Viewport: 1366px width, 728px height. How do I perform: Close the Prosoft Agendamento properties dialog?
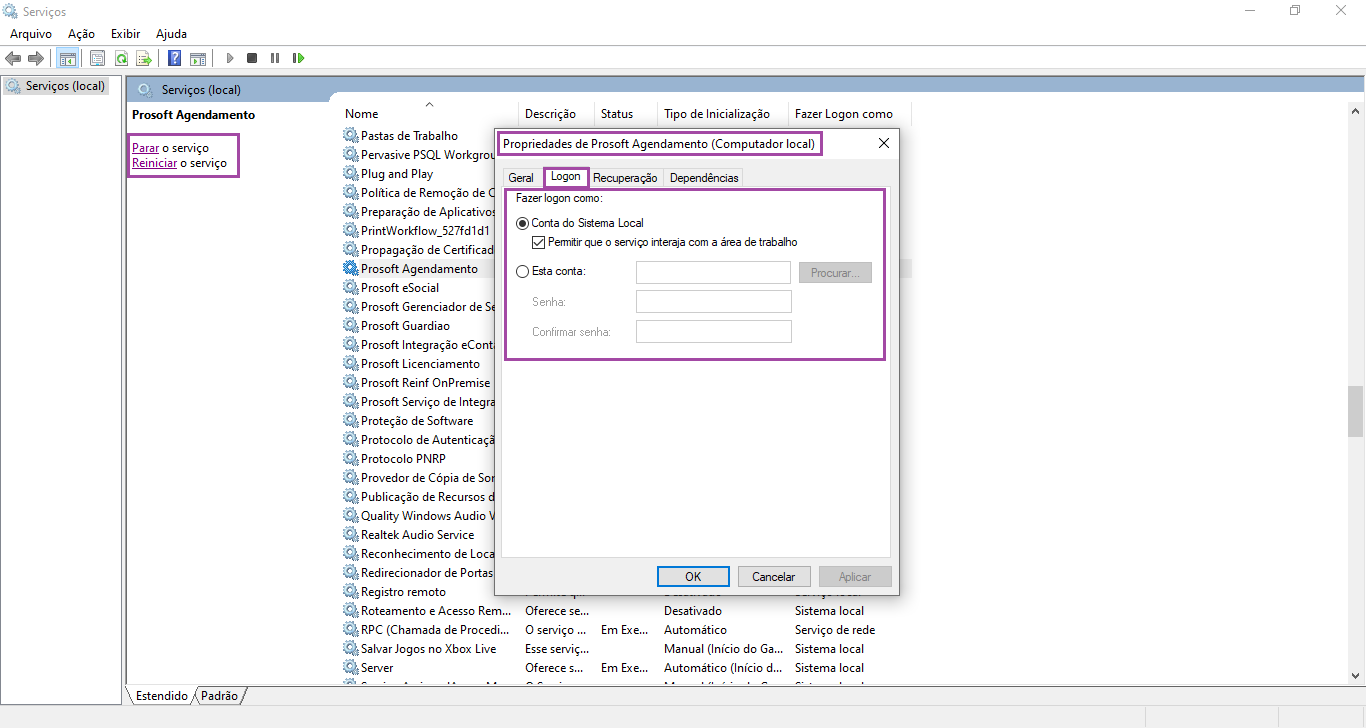[x=884, y=144]
